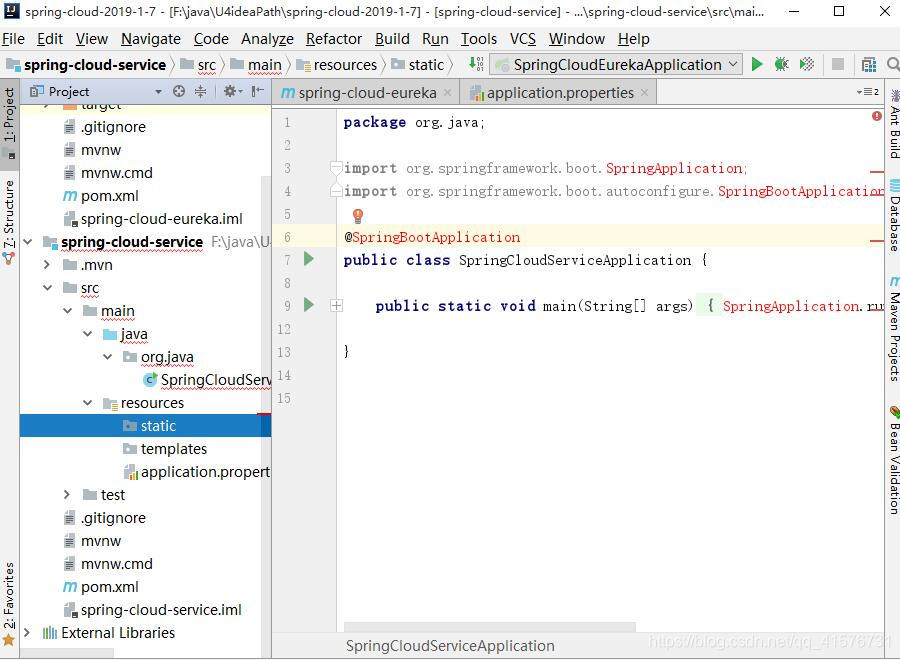Close the application.properties tab
The width and height of the screenshot is (900, 660).
(x=645, y=92)
